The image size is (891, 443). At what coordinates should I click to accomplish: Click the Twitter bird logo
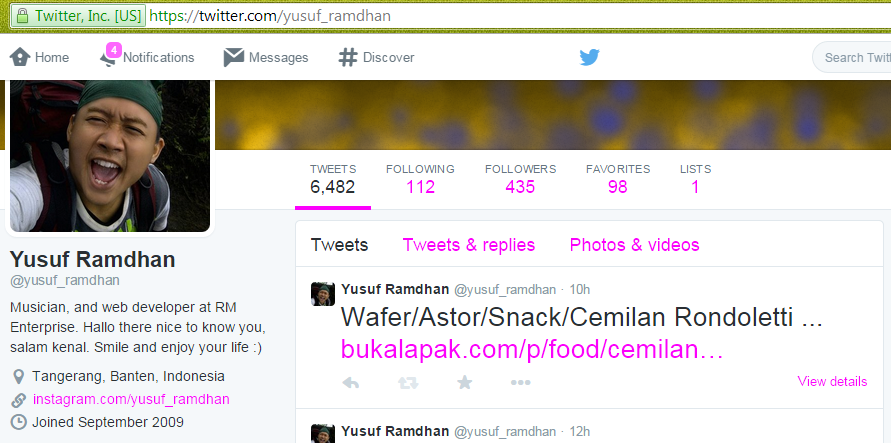tap(589, 57)
